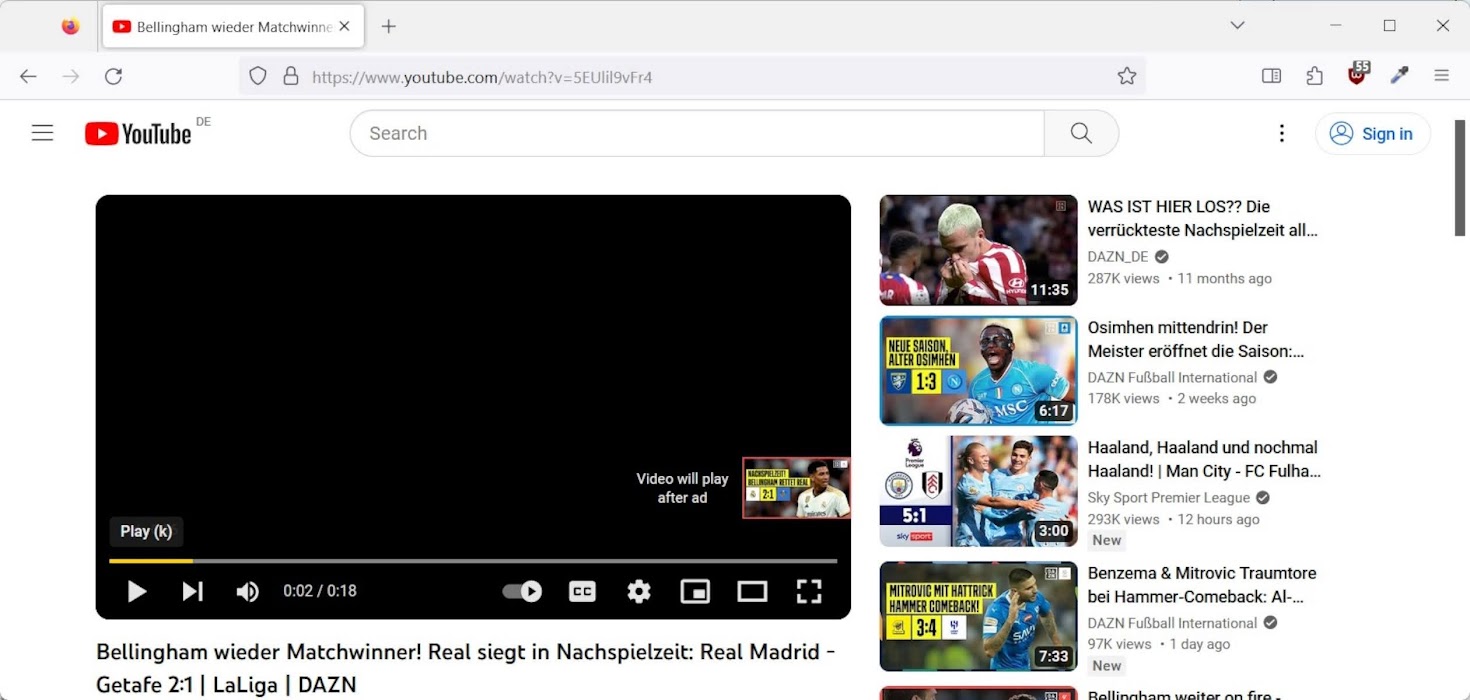Image resolution: width=1470 pixels, height=700 pixels.
Task: Bookmark this page with the star
Action: [1127, 76]
